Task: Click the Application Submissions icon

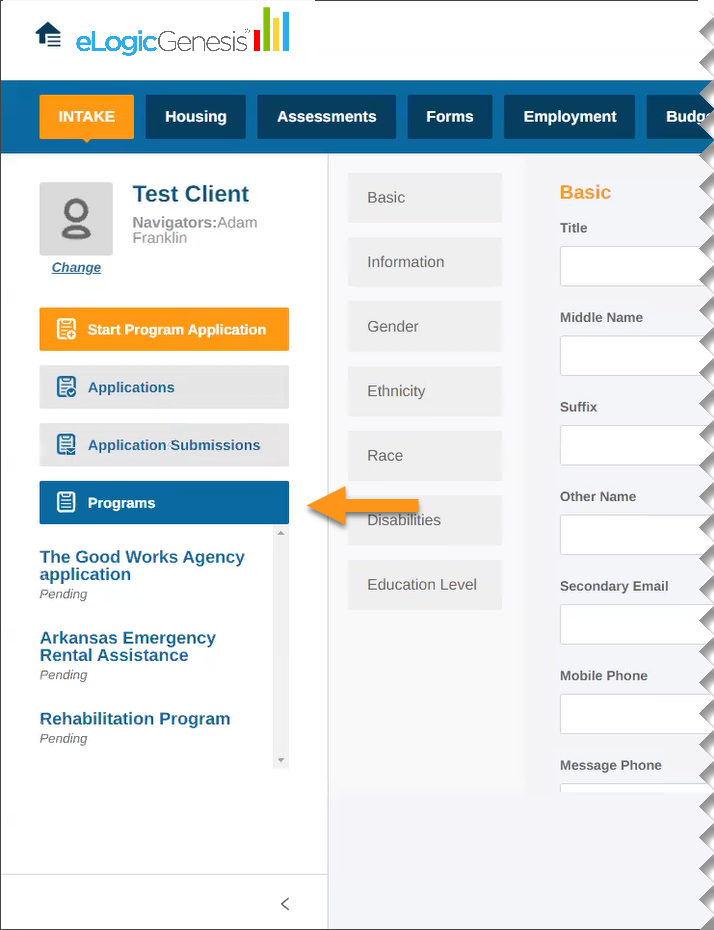Action: (x=66, y=445)
